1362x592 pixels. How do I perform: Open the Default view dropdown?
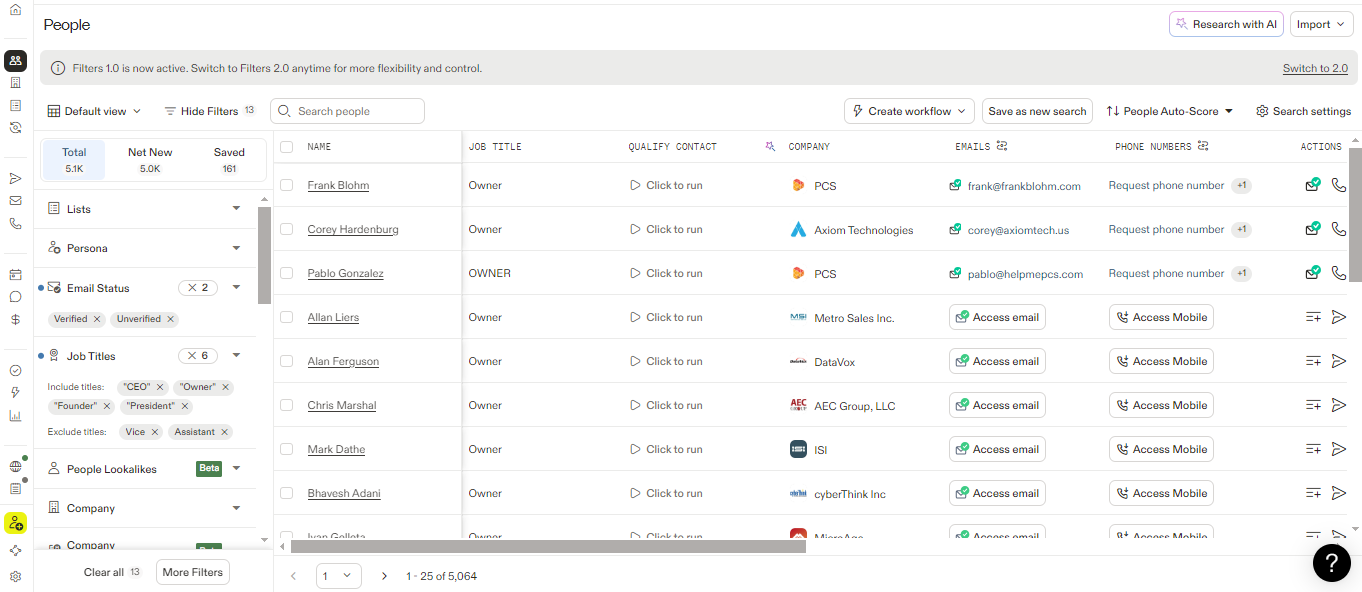(x=94, y=111)
